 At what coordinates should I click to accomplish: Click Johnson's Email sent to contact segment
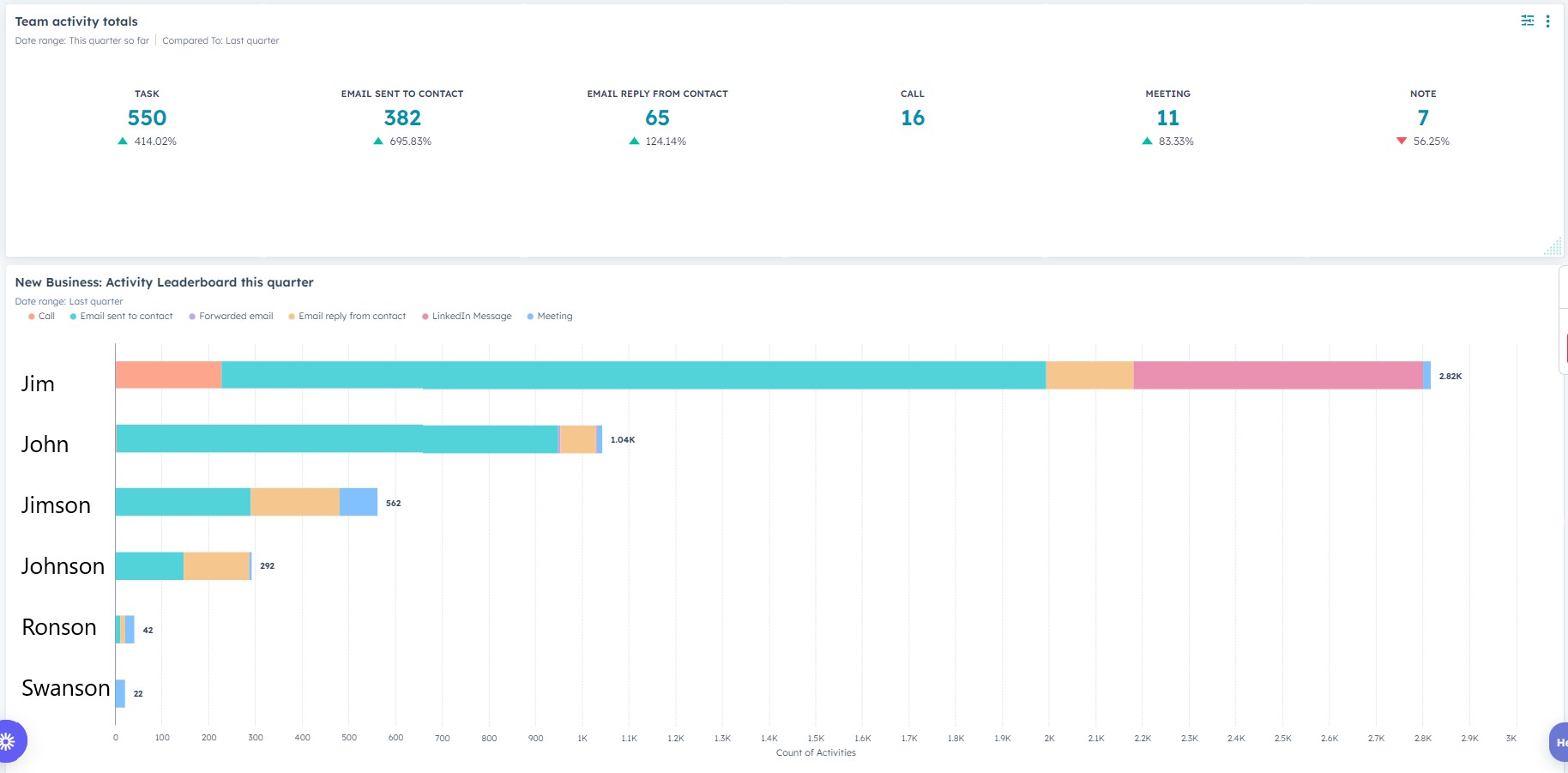coord(149,565)
